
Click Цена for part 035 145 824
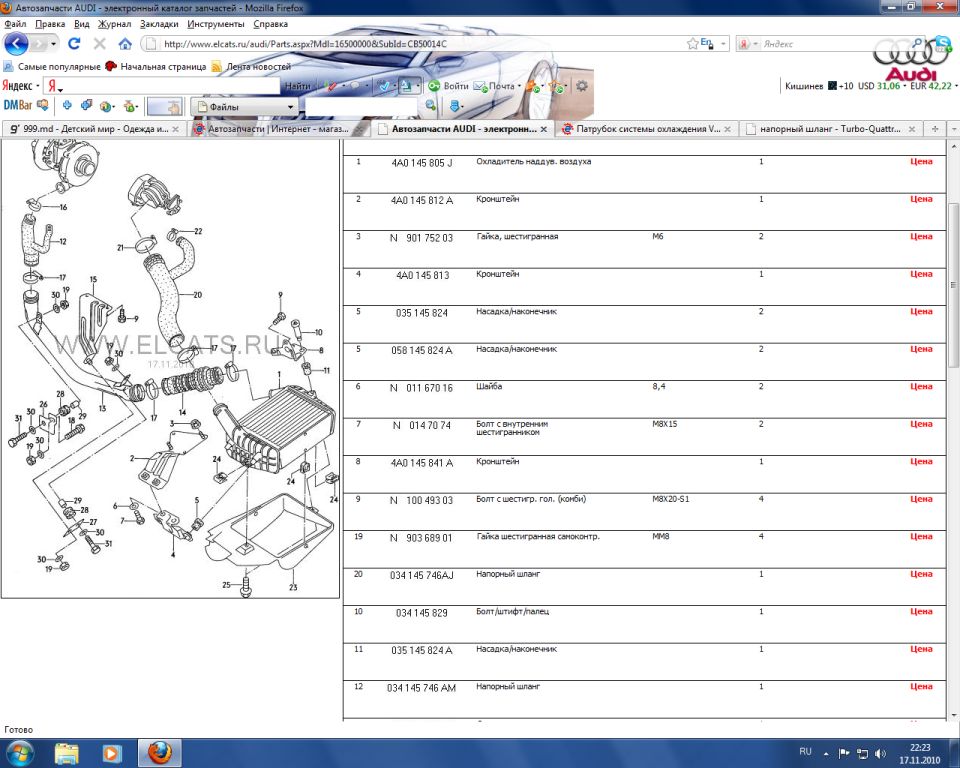click(x=921, y=312)
